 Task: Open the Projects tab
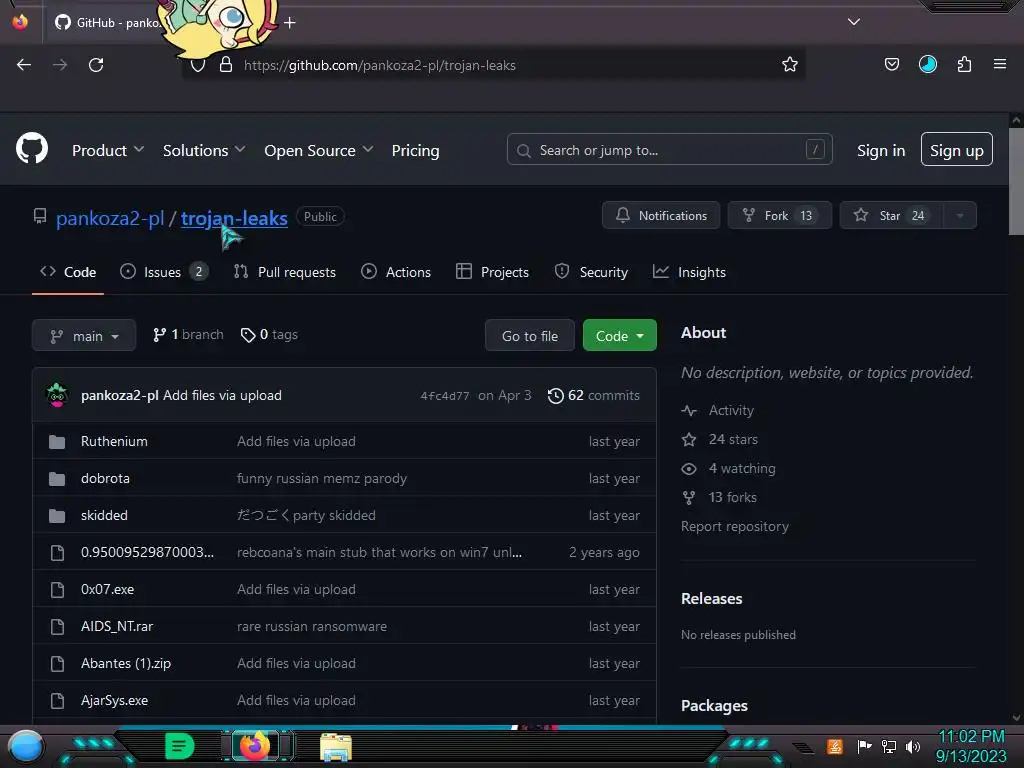[x=492, y=272]
